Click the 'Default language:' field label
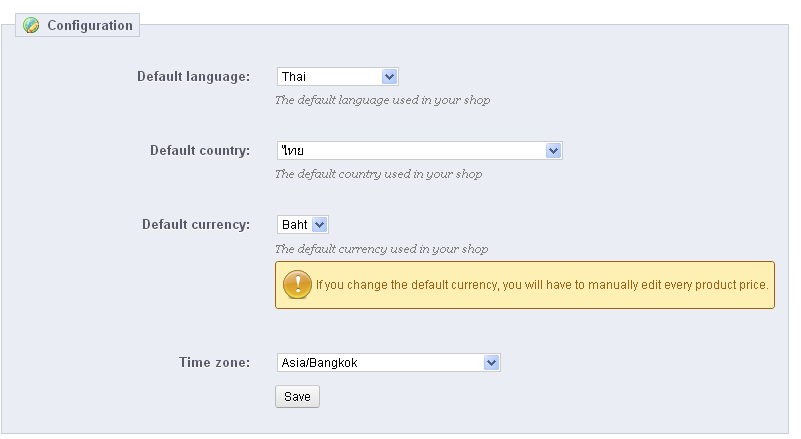The height and width of the screenshot is (439, 801). (193, 76)
